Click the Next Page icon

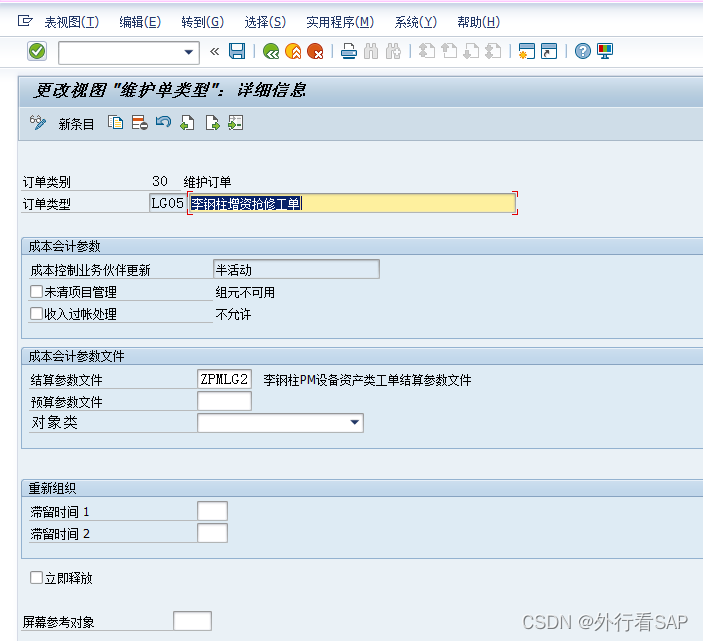tap(471, 51)
